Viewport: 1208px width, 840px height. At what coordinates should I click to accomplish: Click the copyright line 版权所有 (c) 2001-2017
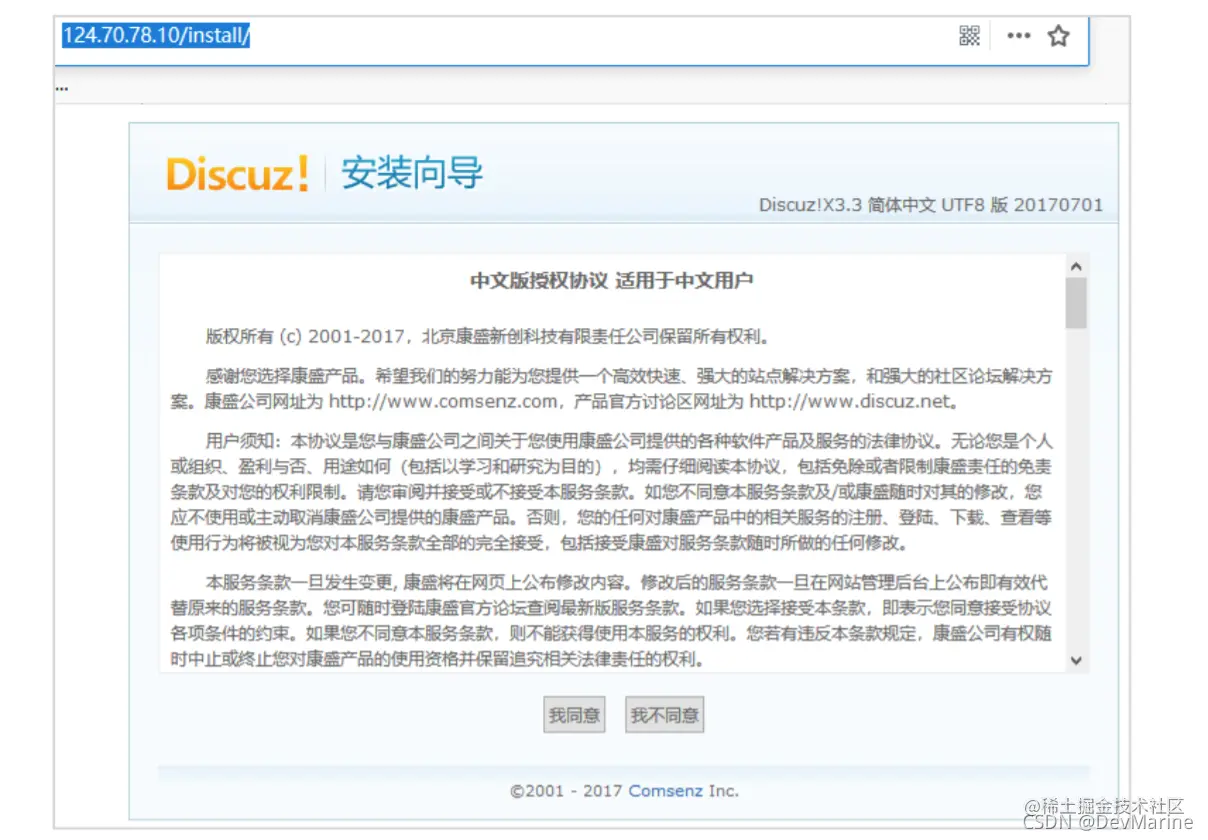click(x=487, y=336)
